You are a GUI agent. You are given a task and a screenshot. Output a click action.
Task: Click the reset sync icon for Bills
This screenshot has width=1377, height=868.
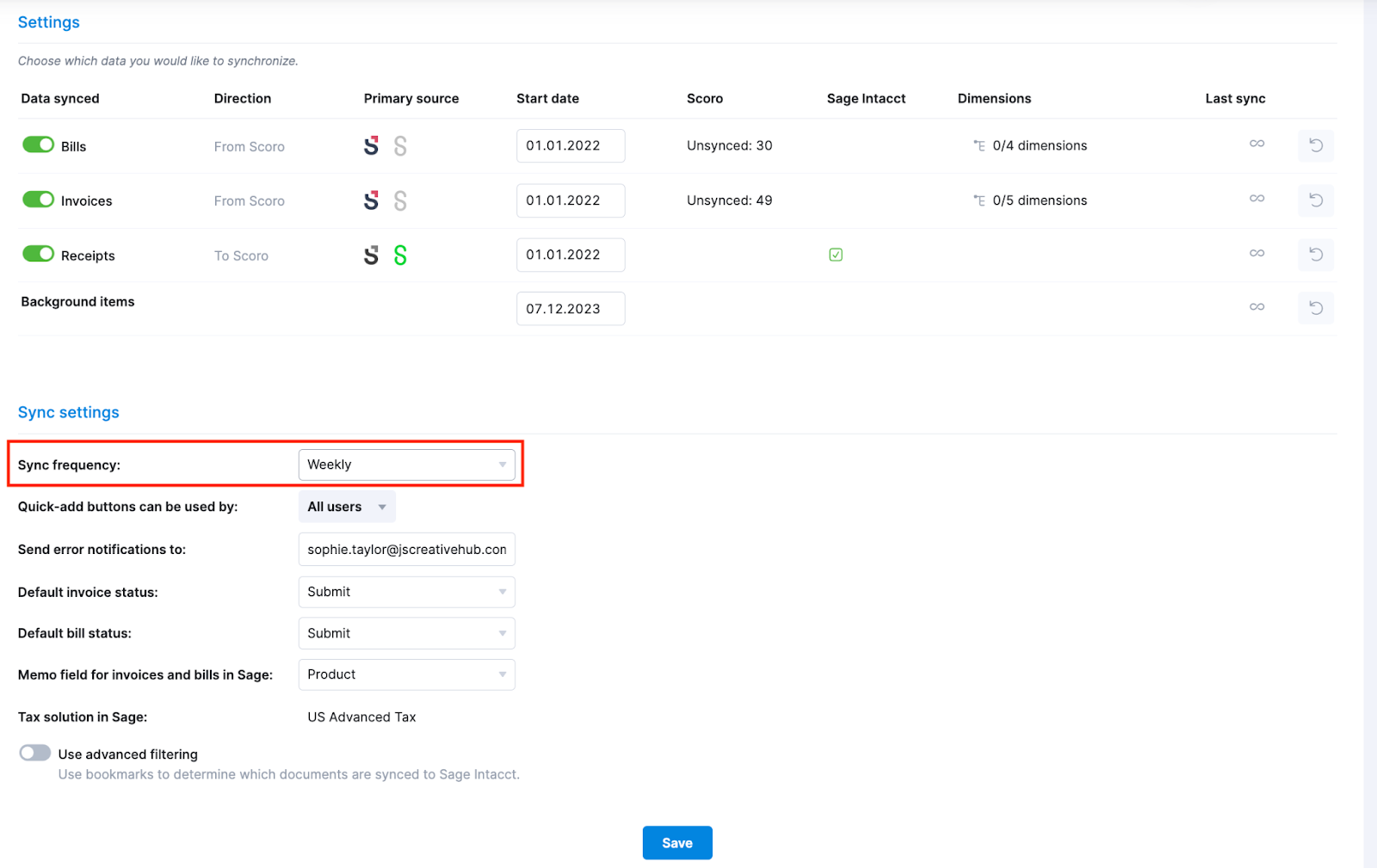tap(1315, 145)
